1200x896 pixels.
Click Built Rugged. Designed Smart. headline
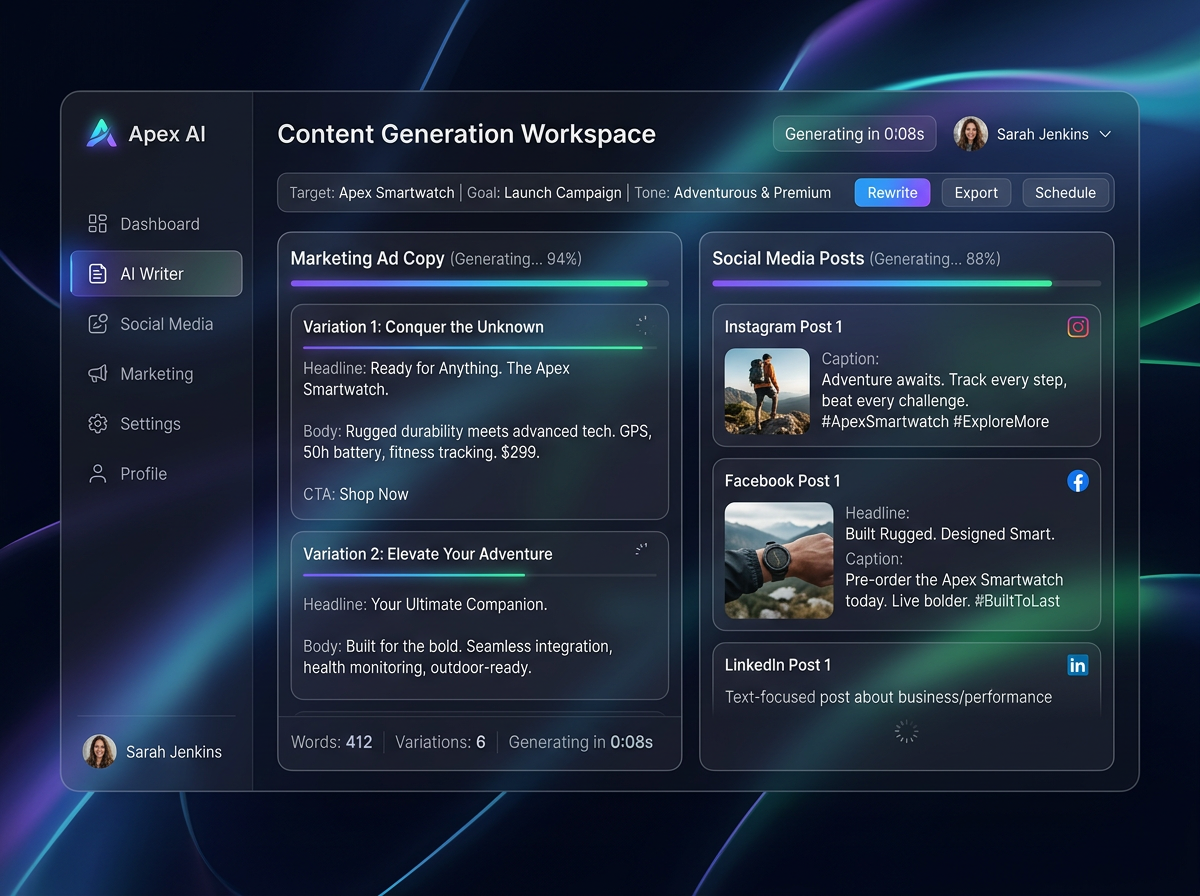950,535
